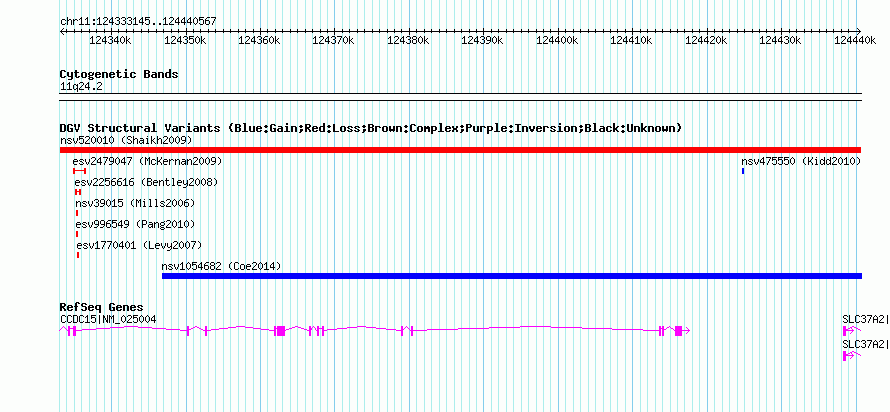The width and height of the screenshot is (890, 412).
Task: Click the red nsv520010 loss bar
Action: [x=460, y=150]
